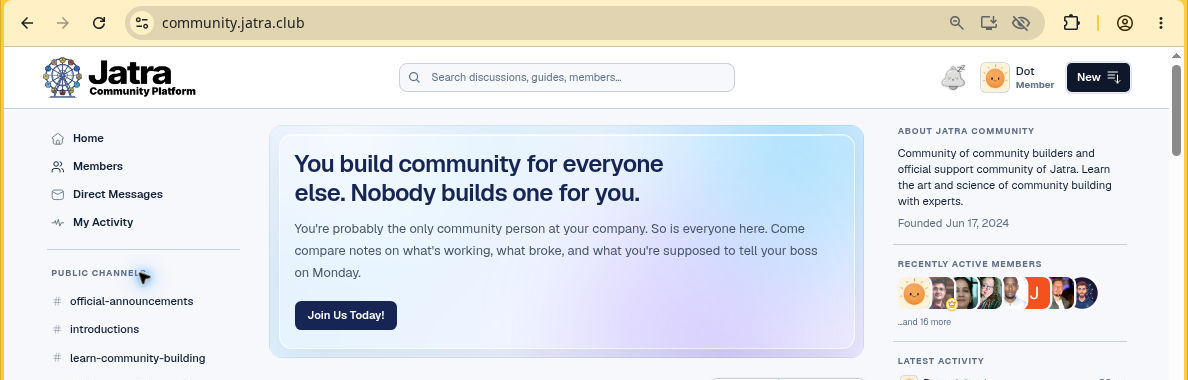Click Join Us Today! button
1188x380 pixels.
point(345,316)
